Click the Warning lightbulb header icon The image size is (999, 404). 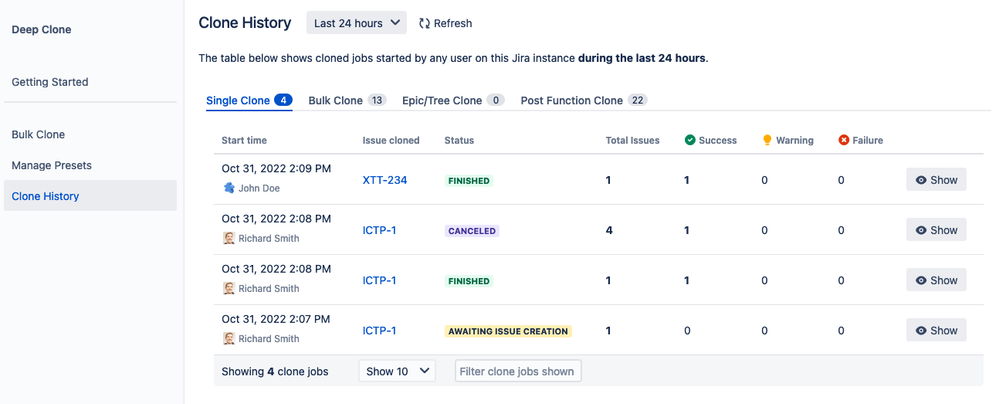(767, 140)
